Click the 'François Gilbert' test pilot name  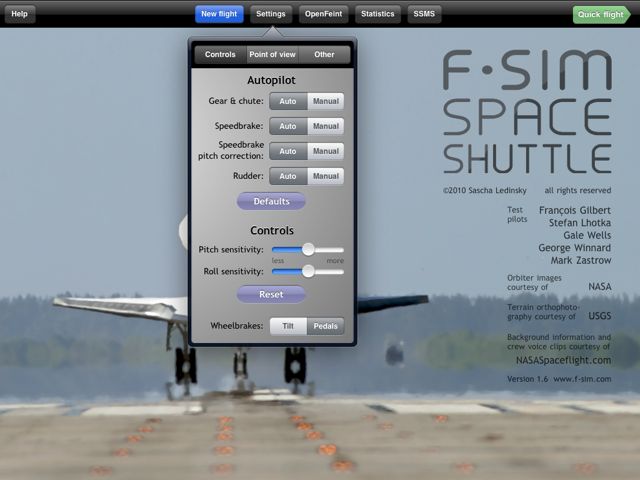(575, 211)
